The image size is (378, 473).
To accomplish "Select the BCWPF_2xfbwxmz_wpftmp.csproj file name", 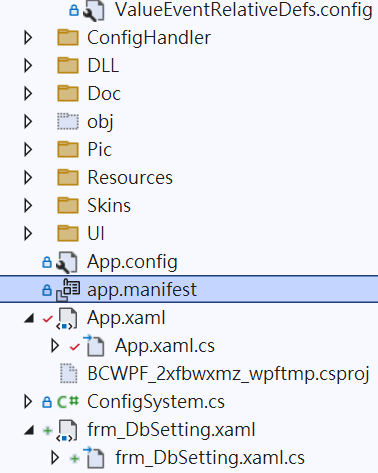I will 228,374.
